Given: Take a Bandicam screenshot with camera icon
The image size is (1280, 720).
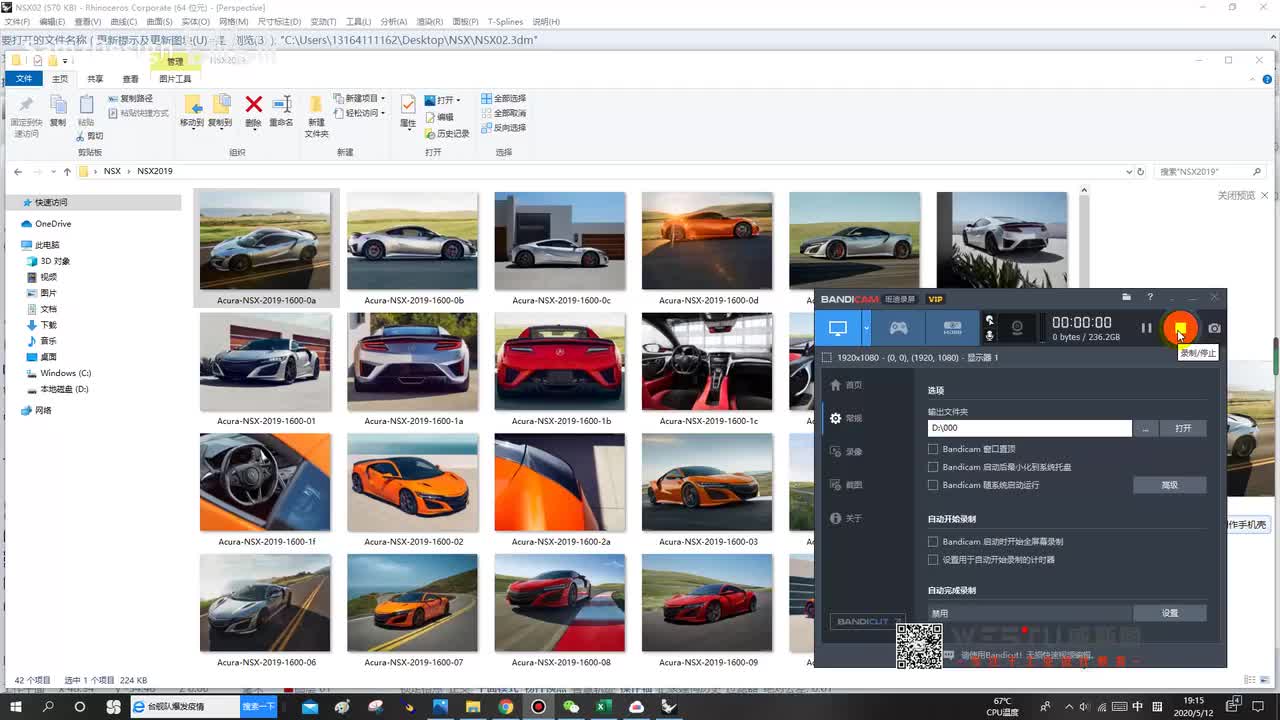Looking at the screenshot, I should coord(1214,328).
